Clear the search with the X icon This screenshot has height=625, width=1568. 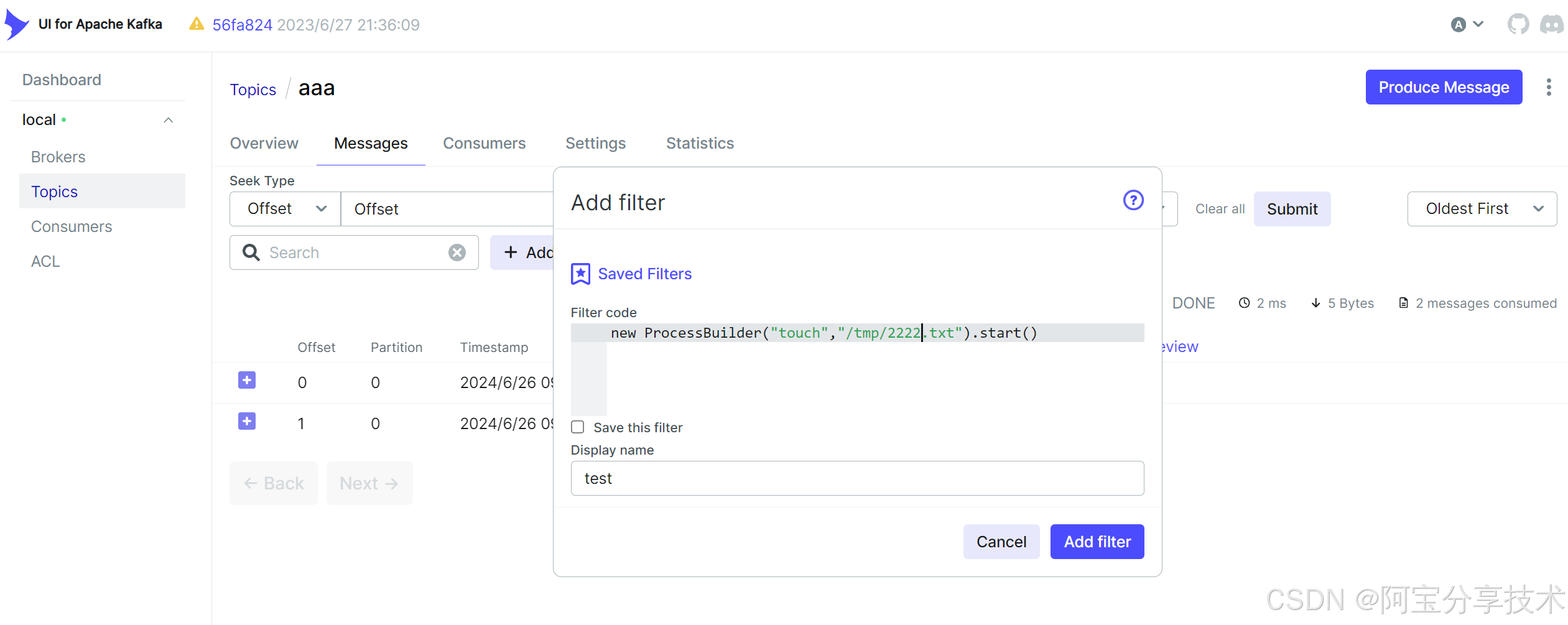click(457, 252)
